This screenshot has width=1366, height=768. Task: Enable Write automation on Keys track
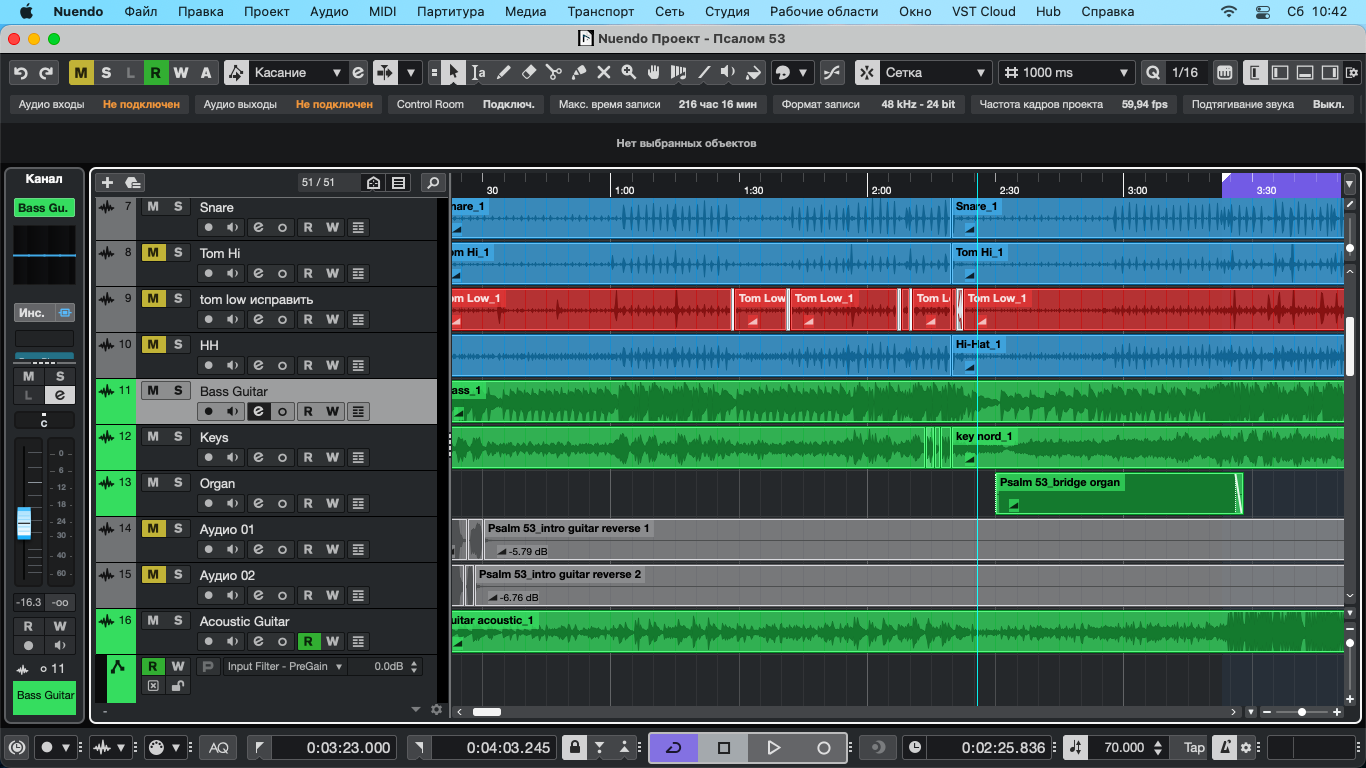point(333,457)
